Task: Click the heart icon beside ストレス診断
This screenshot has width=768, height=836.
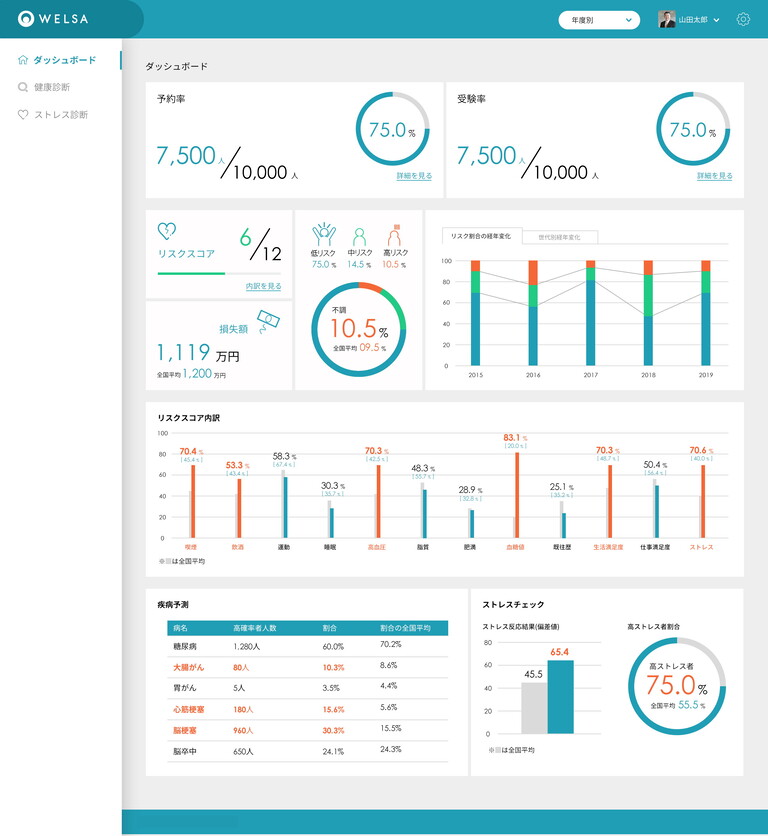Action: [x=23, y=115]
